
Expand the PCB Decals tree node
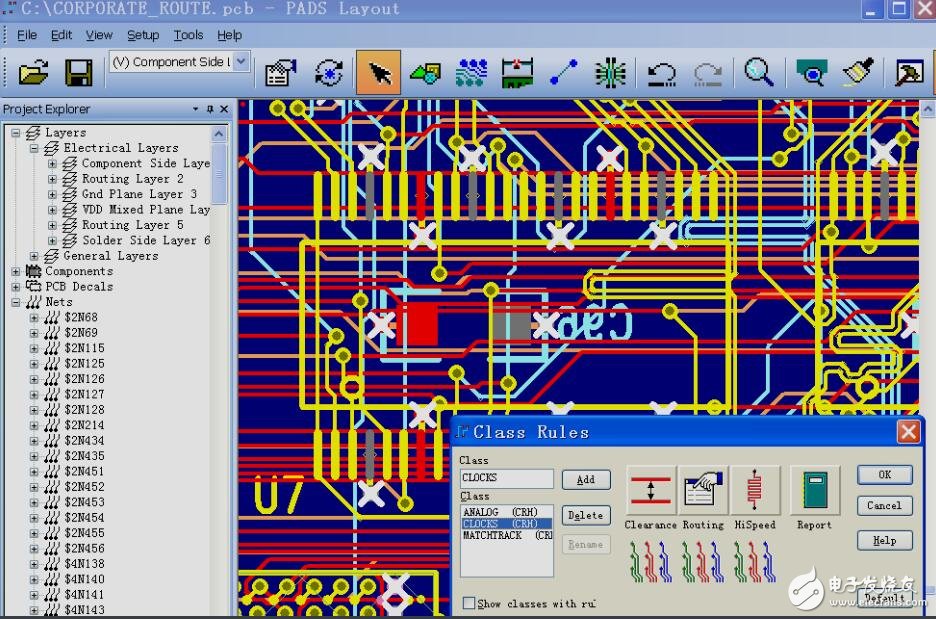[x=16, y=287]
